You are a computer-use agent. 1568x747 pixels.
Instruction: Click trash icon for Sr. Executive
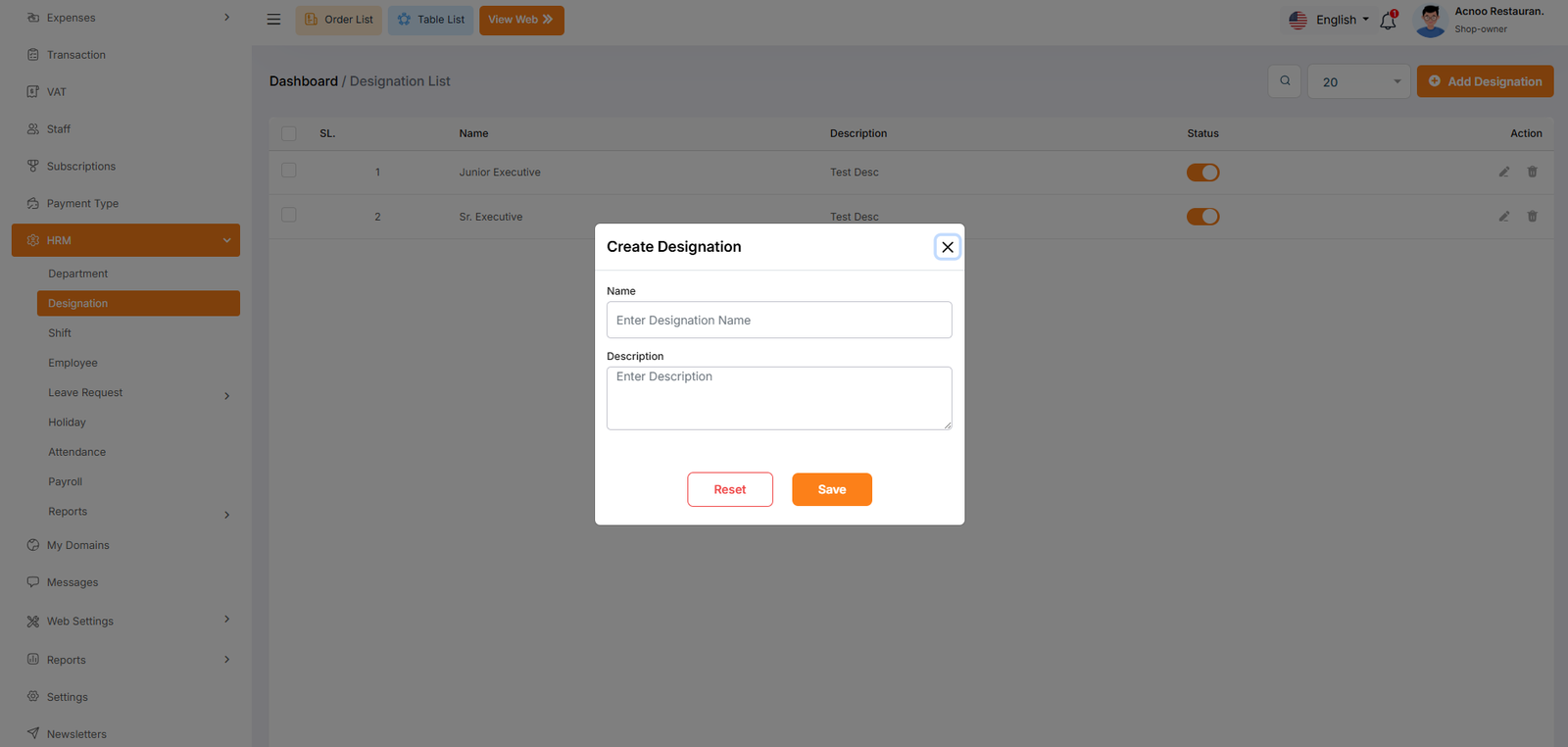point(1532,217)
